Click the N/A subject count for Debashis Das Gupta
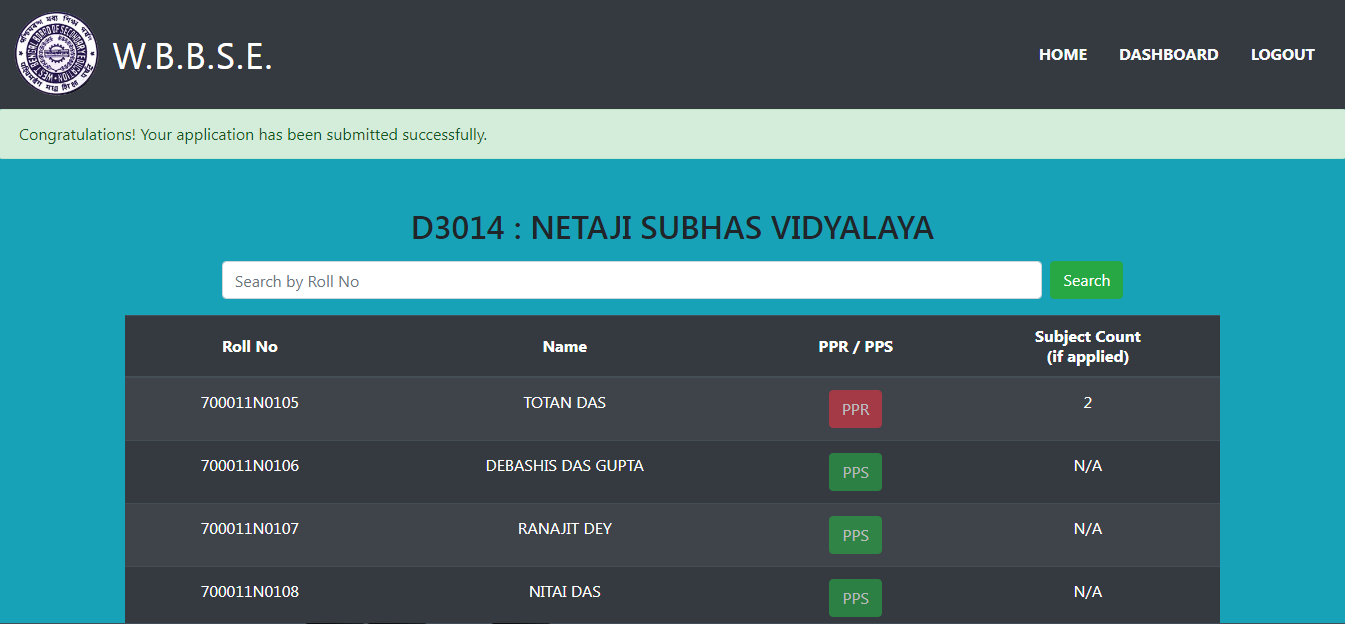 click(x=1088, y=466)
